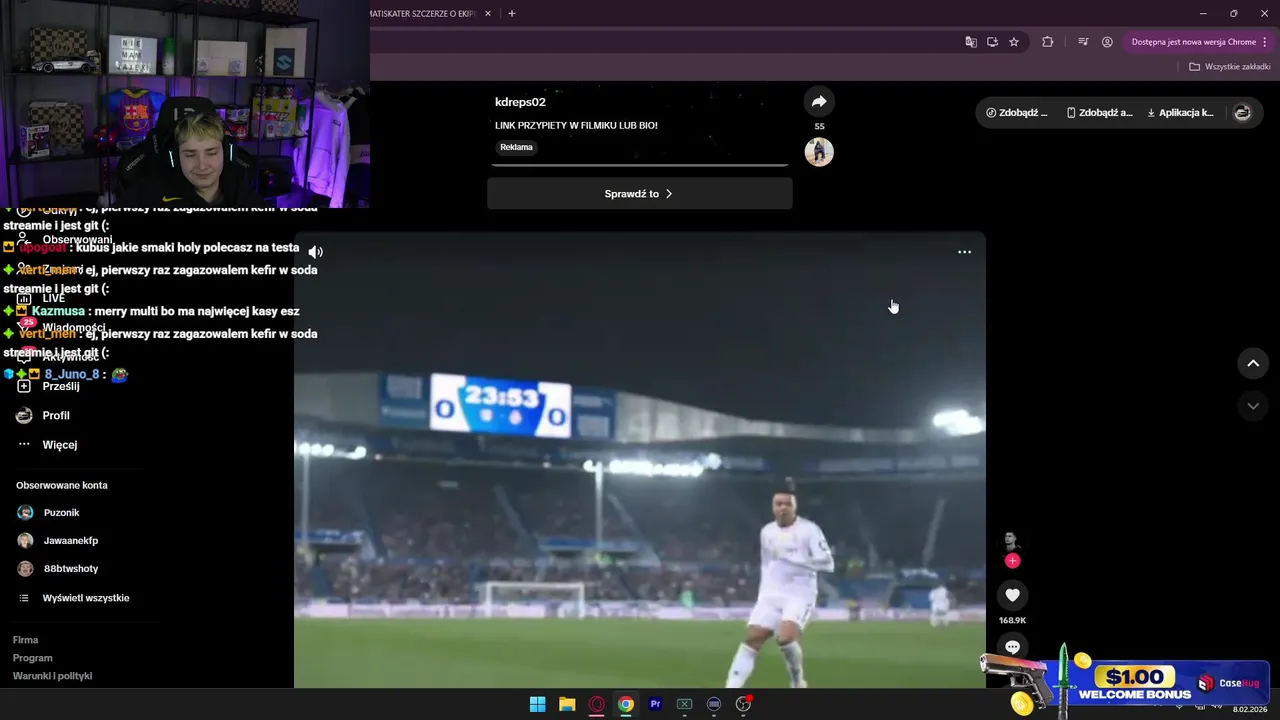
Task: Bookmark the page with star icon
Action: (1013, 42)
